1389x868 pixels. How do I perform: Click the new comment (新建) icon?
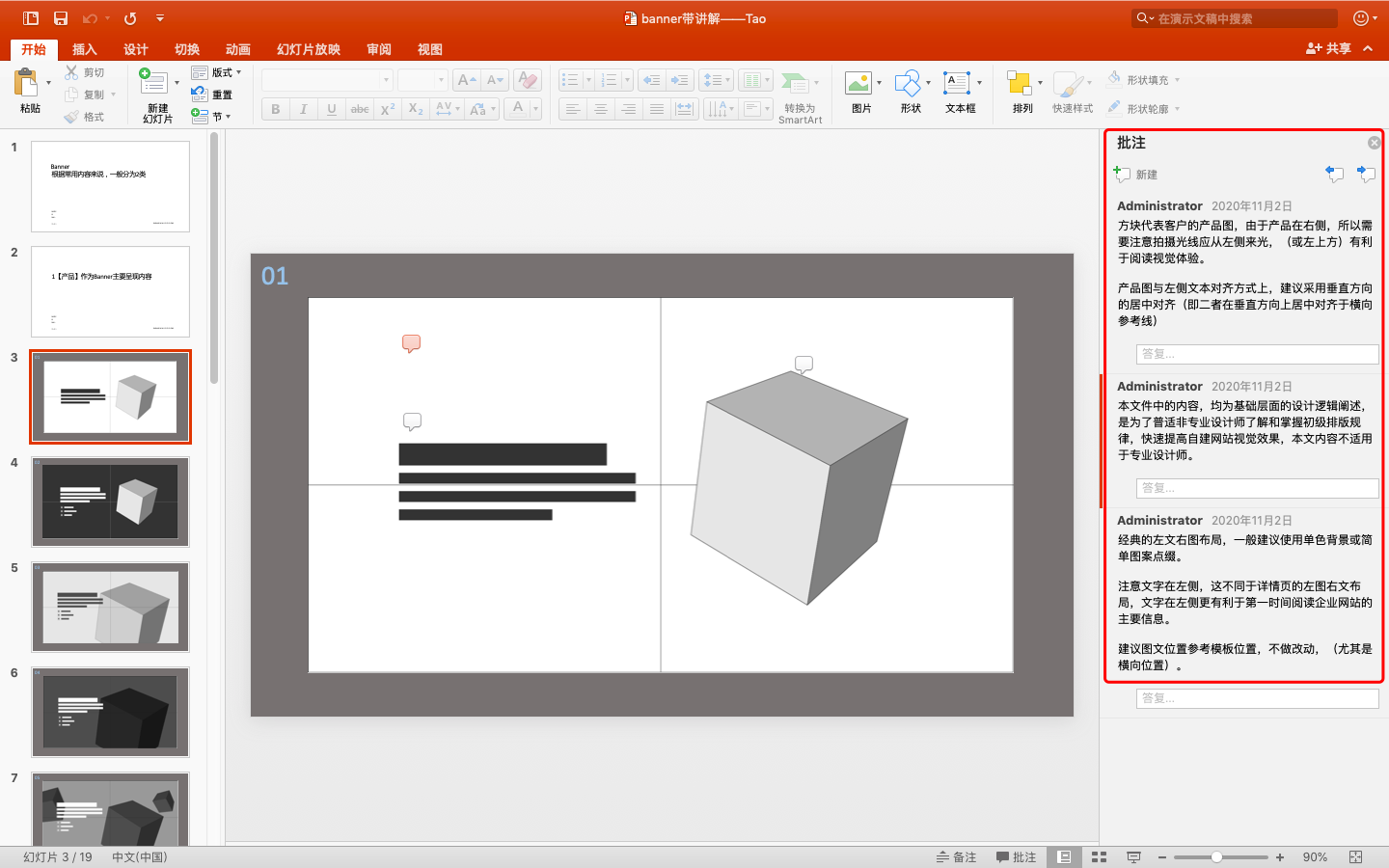(x=1123, y=175)
